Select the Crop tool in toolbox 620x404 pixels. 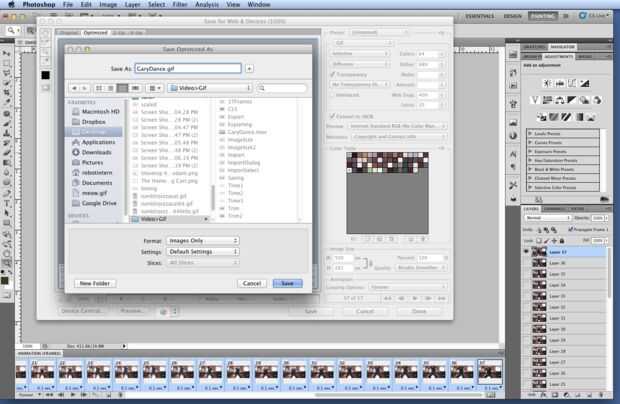tap(7, 92)
